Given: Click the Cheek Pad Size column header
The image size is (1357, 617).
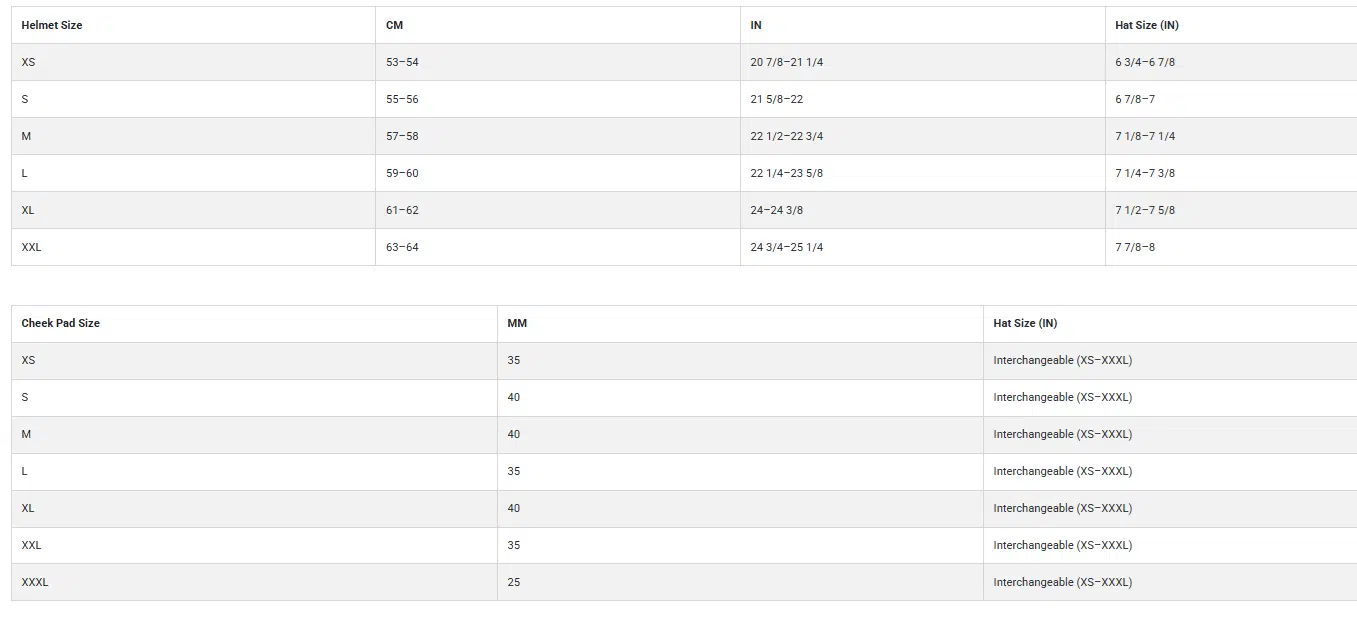Looking at the screenshot, I should point(61,323).
